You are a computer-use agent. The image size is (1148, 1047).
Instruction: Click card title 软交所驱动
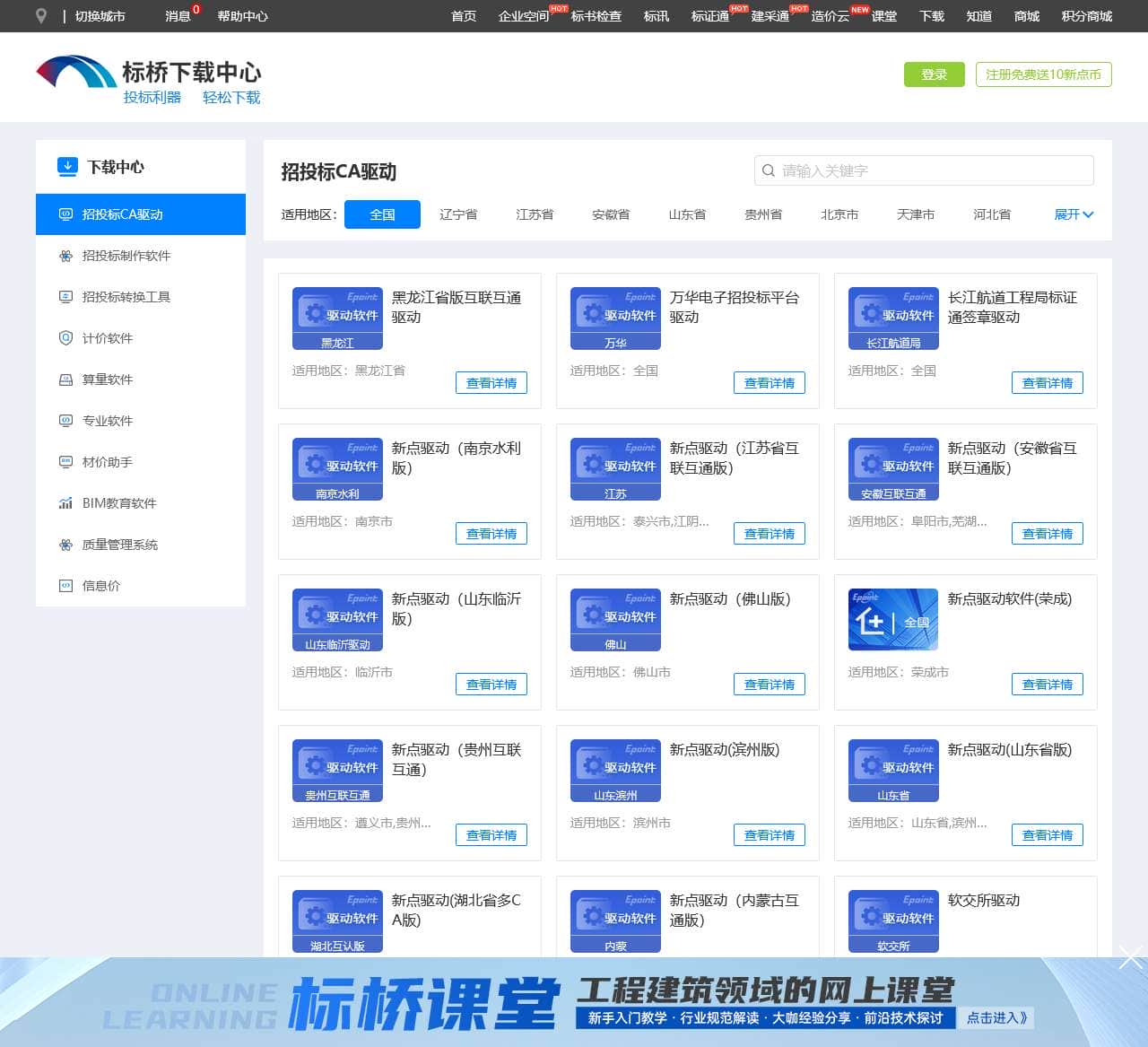click(x=984, y=900)
